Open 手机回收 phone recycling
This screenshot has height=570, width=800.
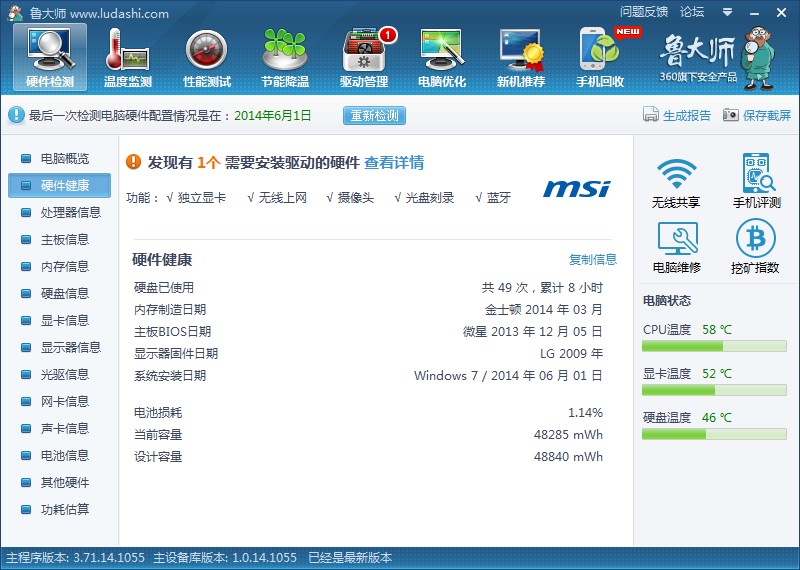pyautogui.click(x=600, y=57)
